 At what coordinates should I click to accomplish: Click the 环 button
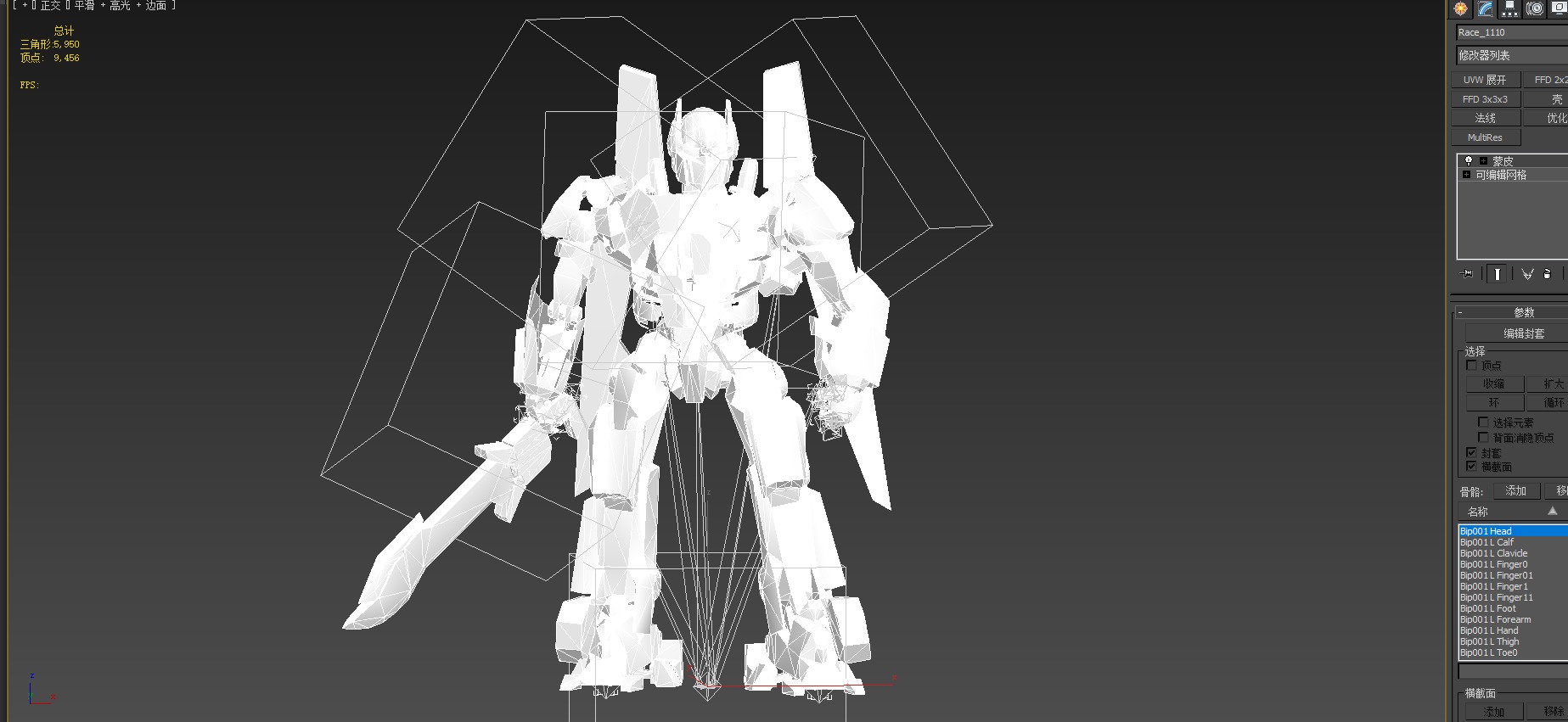click(1494, 403)
